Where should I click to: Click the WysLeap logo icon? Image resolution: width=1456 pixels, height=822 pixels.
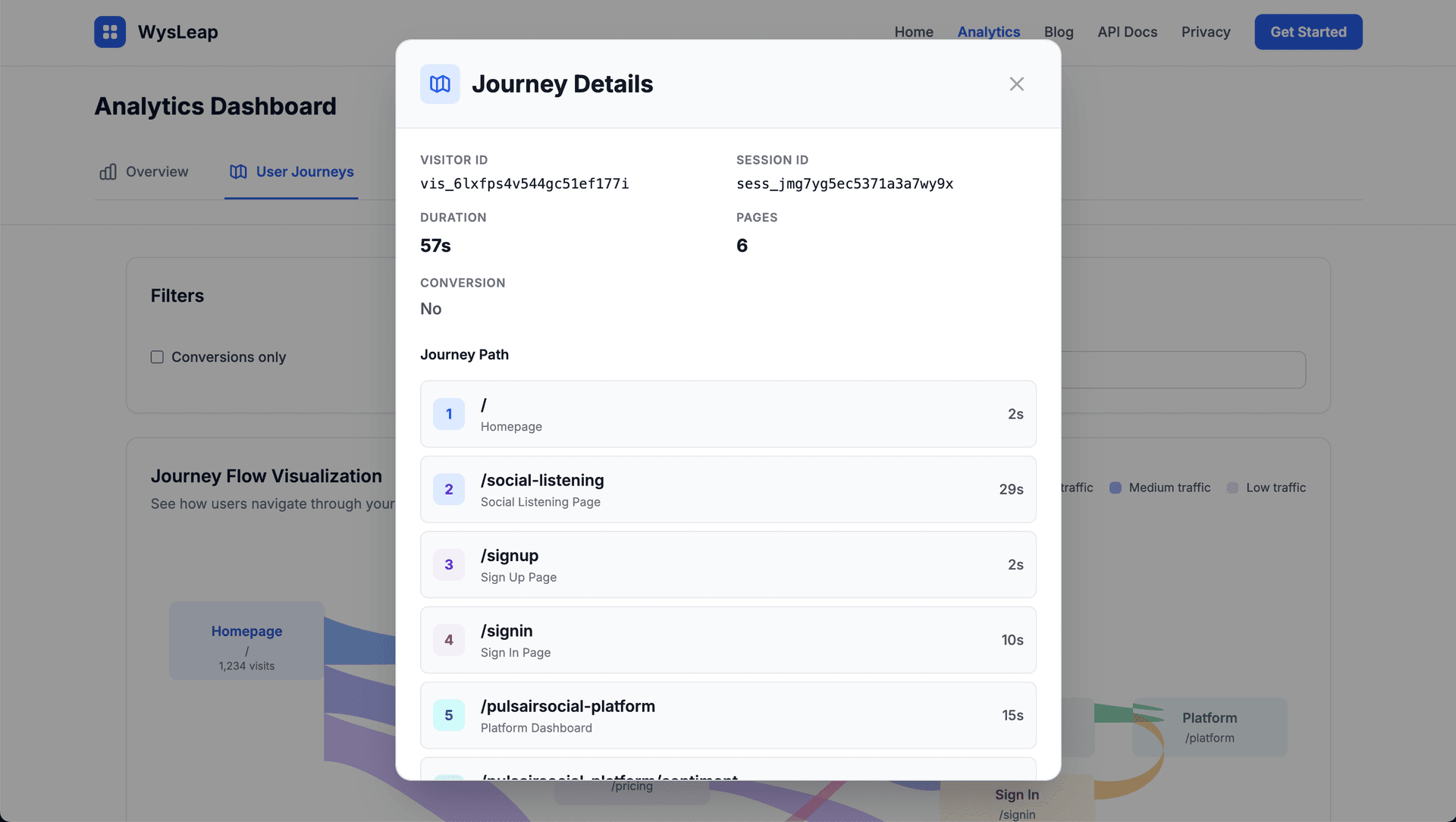pos(110,32)
